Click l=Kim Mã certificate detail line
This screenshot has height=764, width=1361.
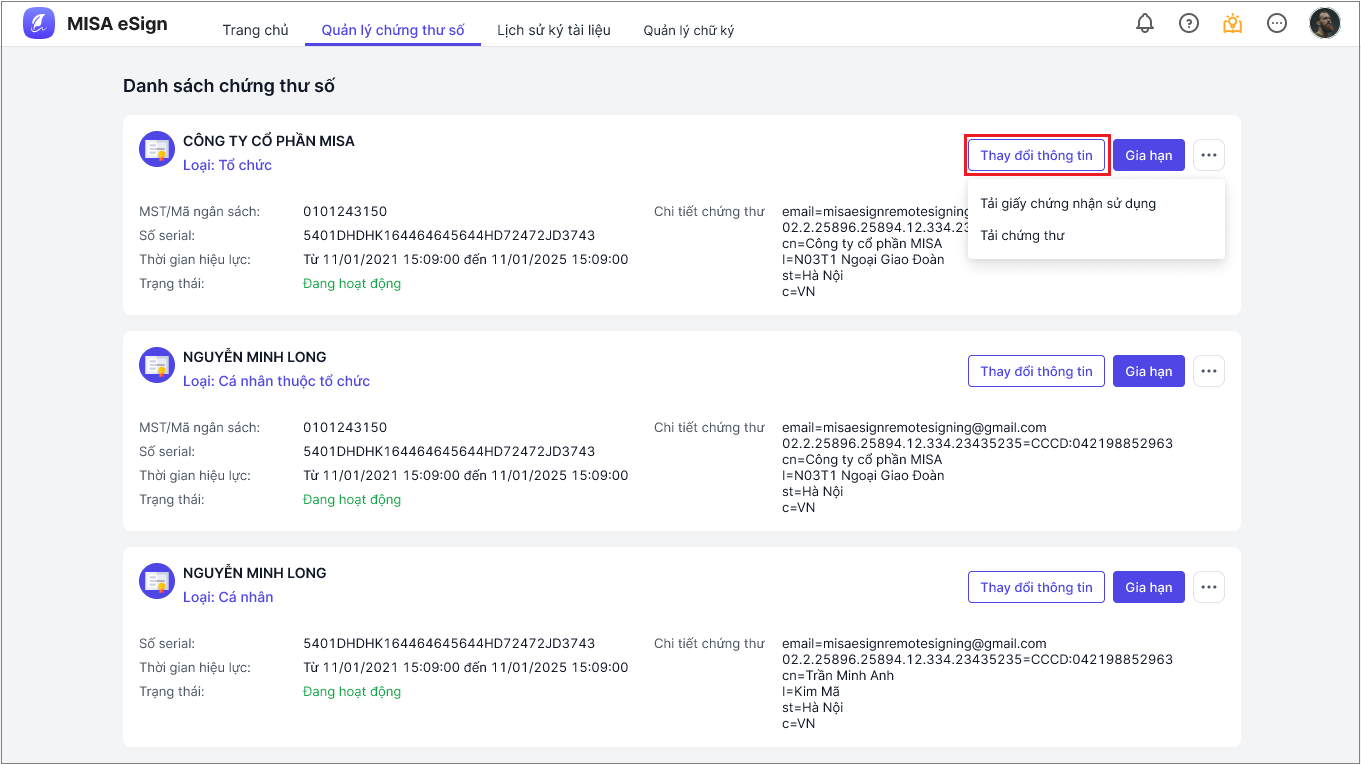[811, 691]
